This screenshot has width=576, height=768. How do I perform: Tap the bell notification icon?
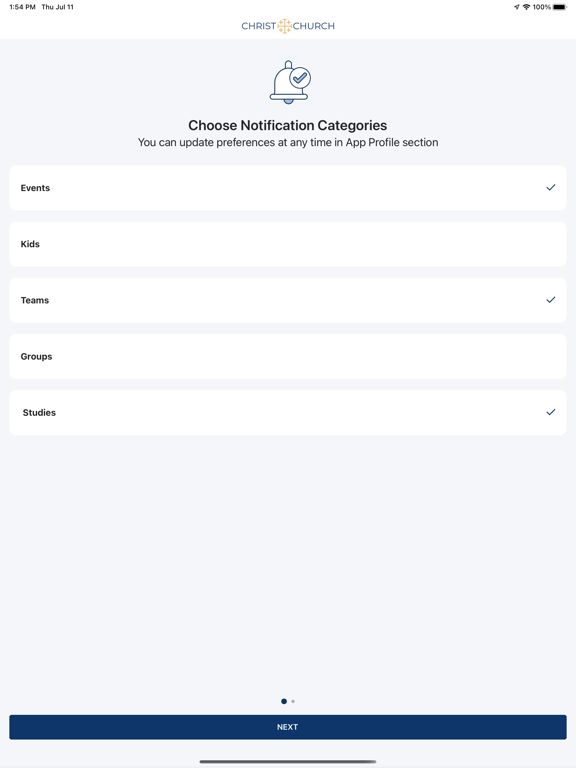289,82
